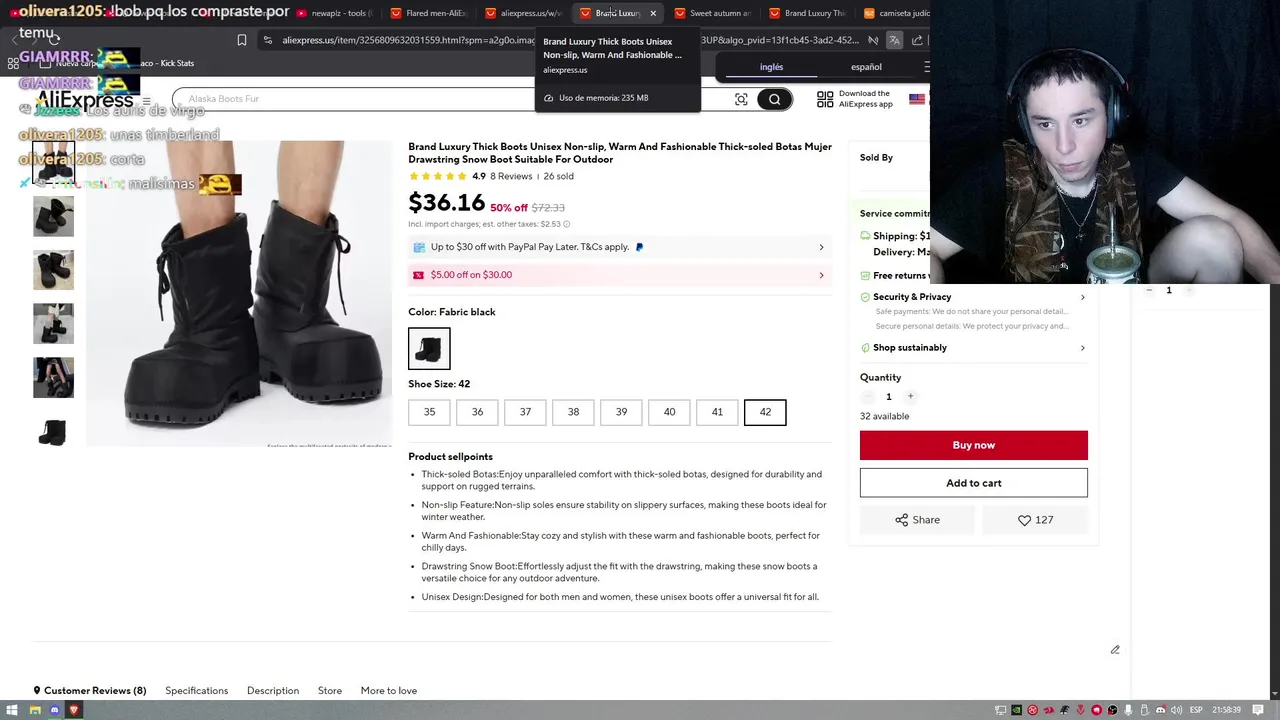Open Specifications tab
This screenshot has width=1280, height=720.
pyautogui.click(x=196, y=691)
